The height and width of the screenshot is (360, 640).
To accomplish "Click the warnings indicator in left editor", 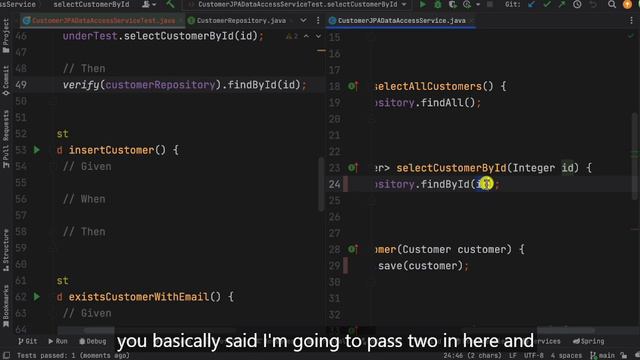I will tap(292, 36).
